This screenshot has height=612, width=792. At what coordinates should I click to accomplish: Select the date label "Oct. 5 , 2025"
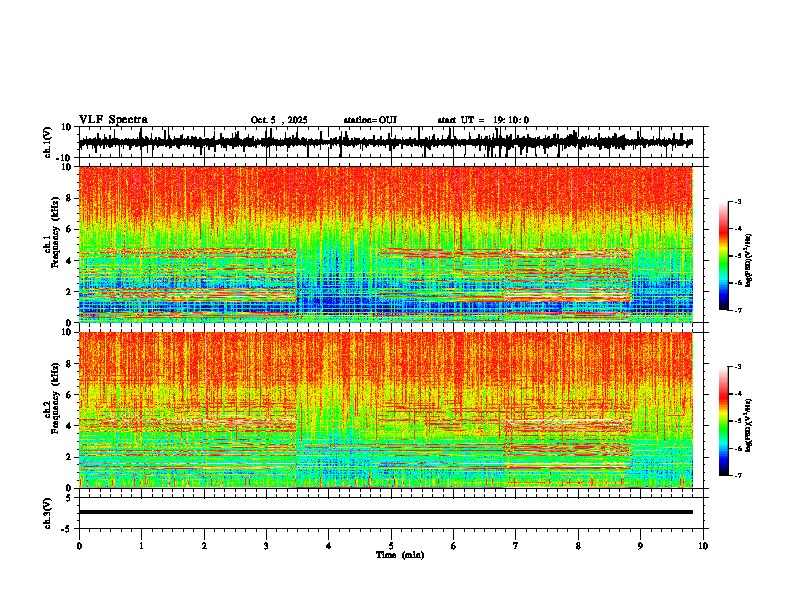click(x=279, y=120)
